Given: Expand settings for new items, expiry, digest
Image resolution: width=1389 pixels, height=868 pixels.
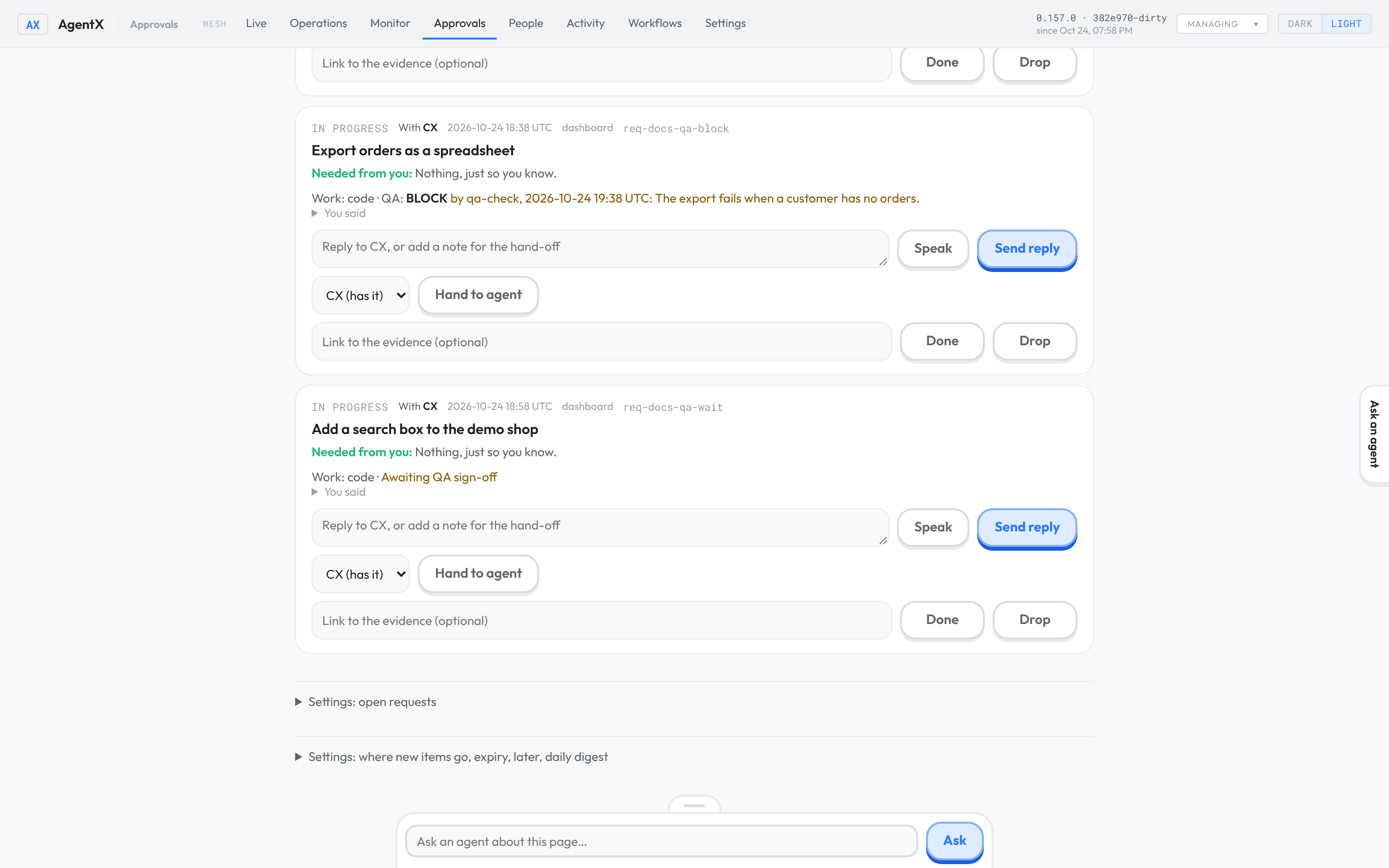Looking at the screenshot, I should point(451,757).
